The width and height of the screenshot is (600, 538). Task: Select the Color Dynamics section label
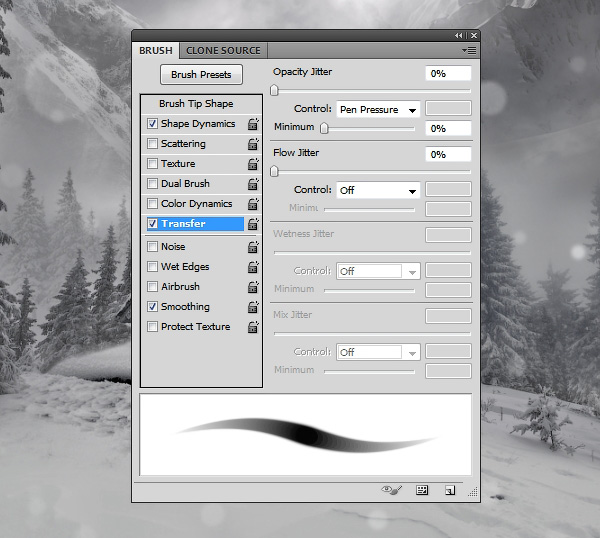click(197, 204)
